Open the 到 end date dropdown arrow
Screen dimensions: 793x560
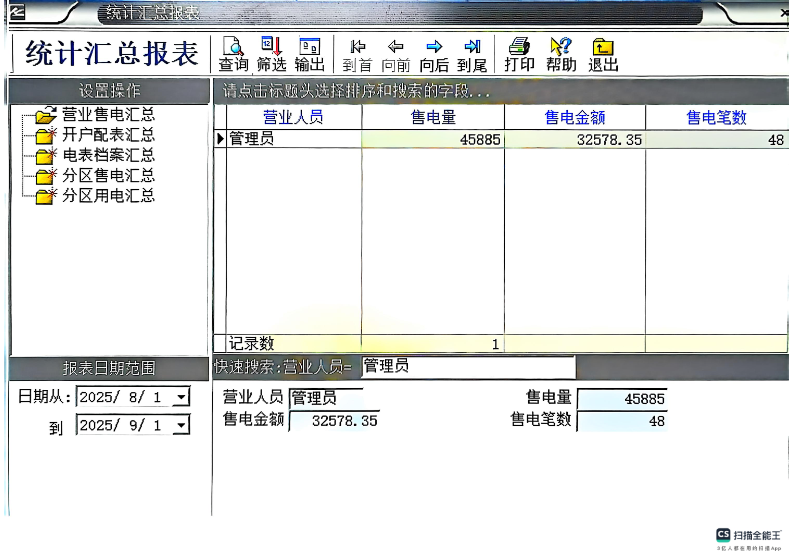coord(180,427)
